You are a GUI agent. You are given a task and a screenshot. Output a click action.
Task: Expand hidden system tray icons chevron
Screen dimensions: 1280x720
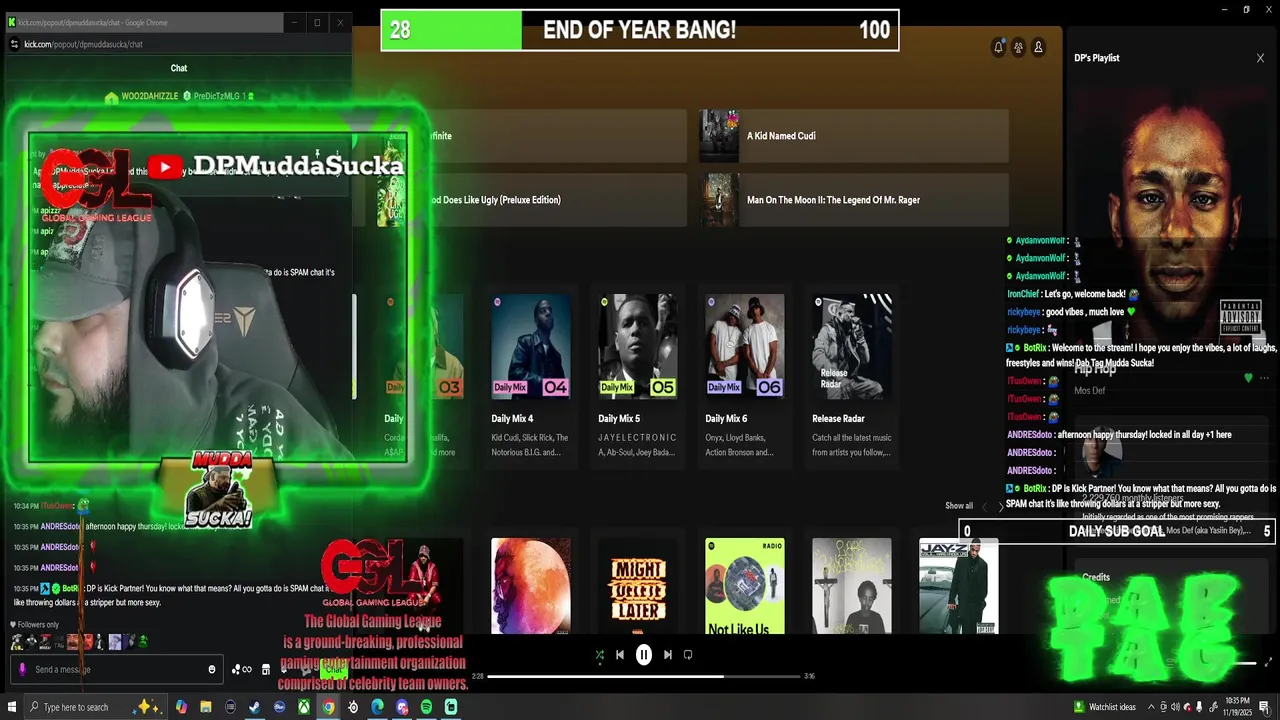coord(1151,707)
